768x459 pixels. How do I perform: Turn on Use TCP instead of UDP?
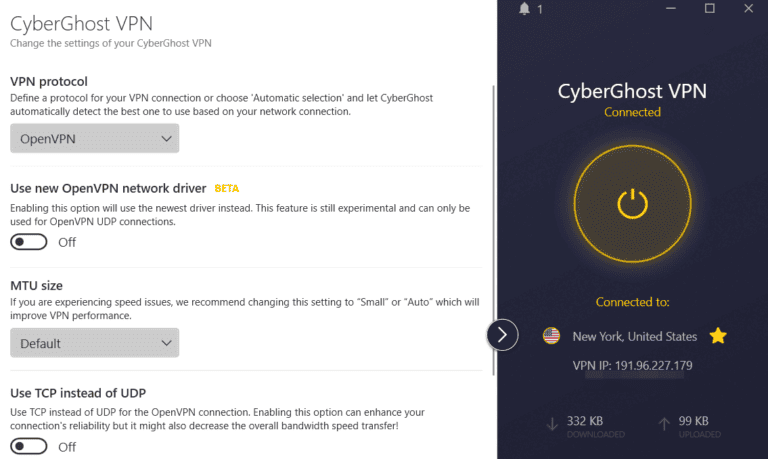click(29, 446)
